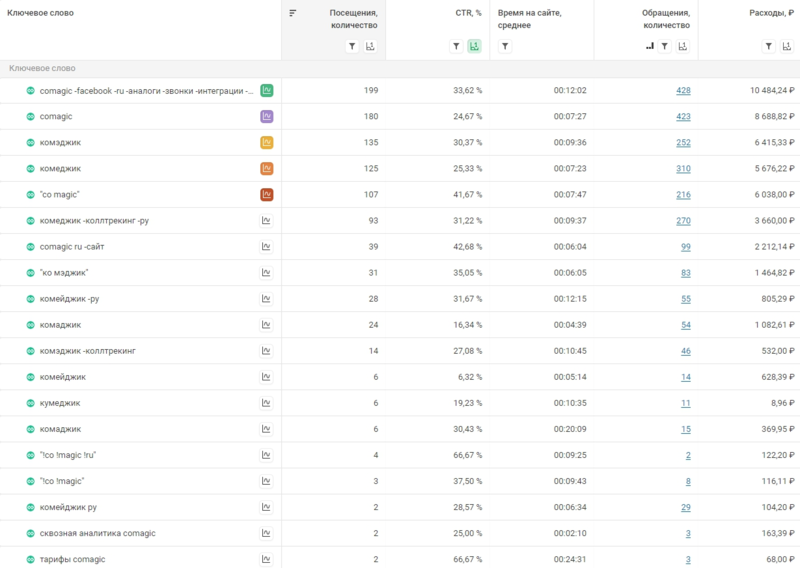This screenshot has width=800, height=568.
Task: Select the keyword сквозная аналитика comagic
Action: click(97, 533)
